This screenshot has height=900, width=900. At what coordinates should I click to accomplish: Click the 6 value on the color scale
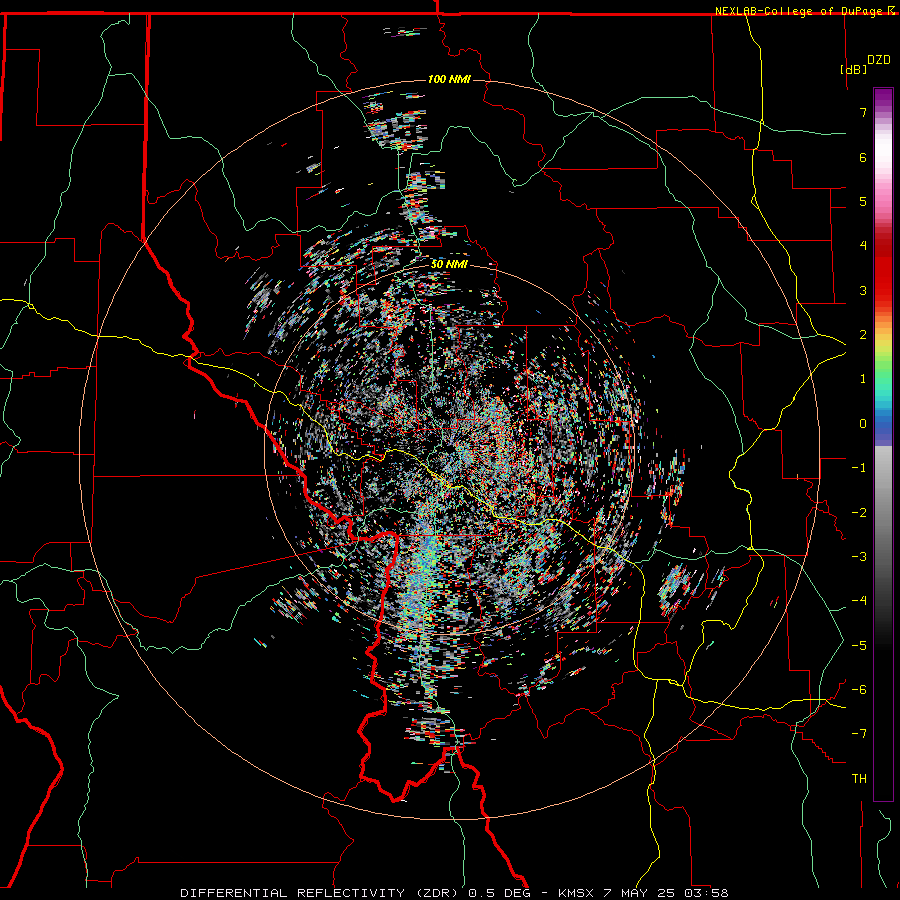pos(863,157)
